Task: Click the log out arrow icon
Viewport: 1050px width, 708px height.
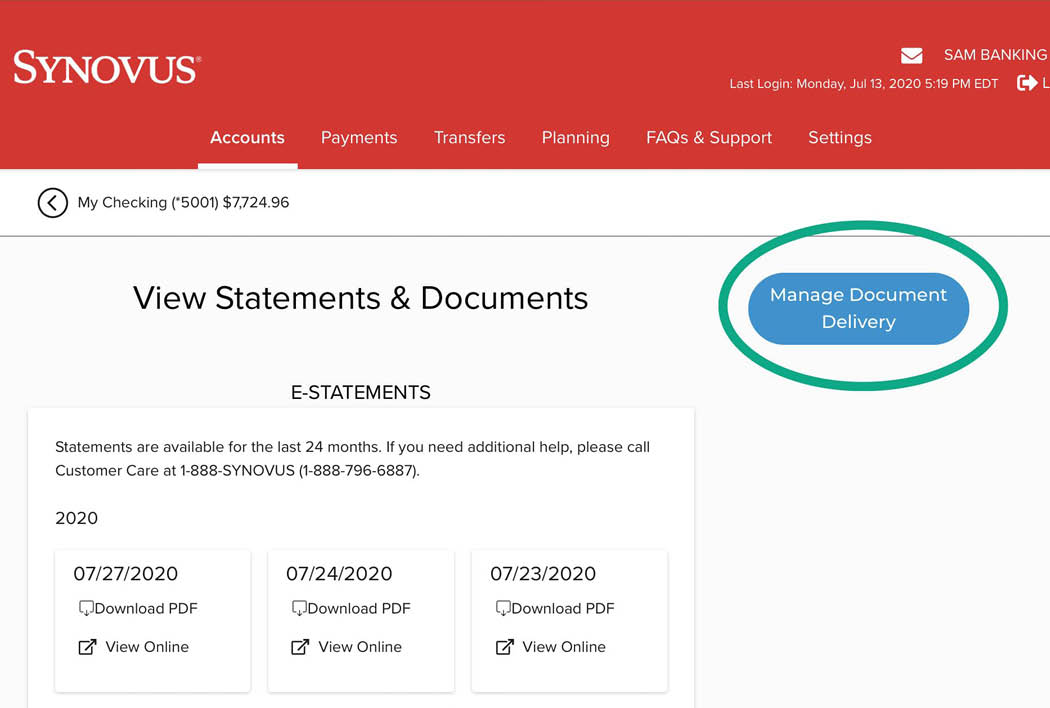Action: [x=1026, y=83]
